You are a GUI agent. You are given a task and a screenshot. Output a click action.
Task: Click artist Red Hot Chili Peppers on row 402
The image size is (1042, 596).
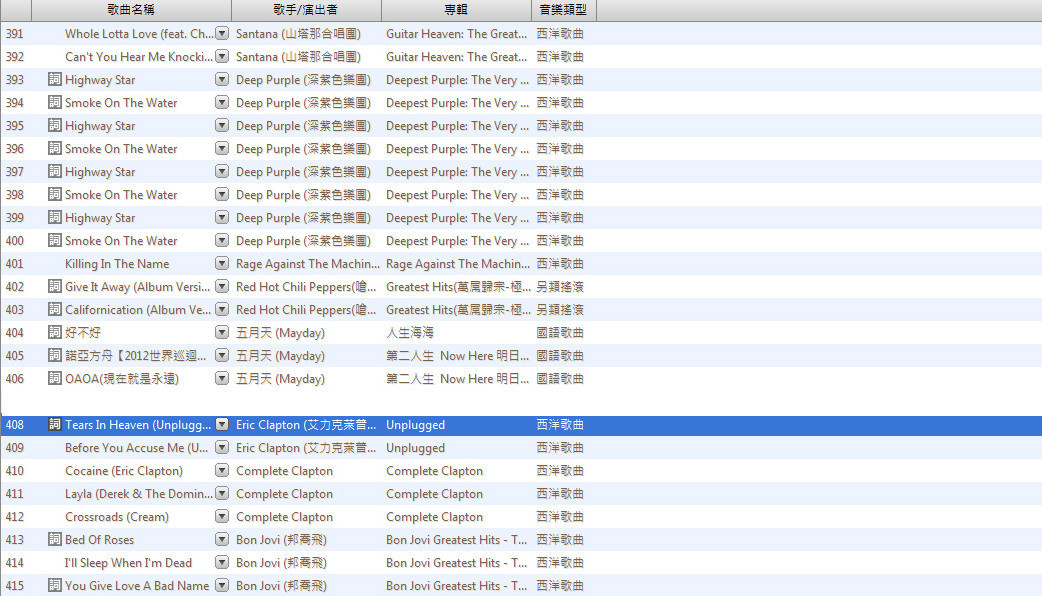(306, 287)
